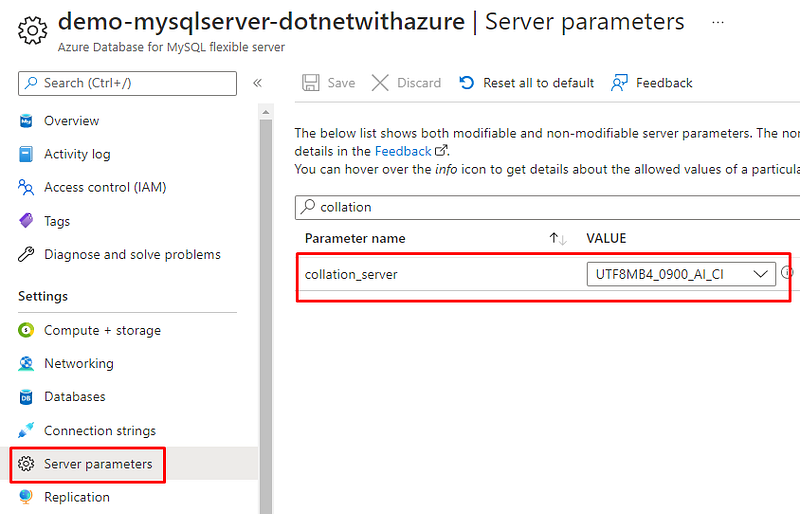The width and height of the screenshot is (800, 514).
Task: Click the Server parameters gear icon
Action: click(x=26, y=463)
